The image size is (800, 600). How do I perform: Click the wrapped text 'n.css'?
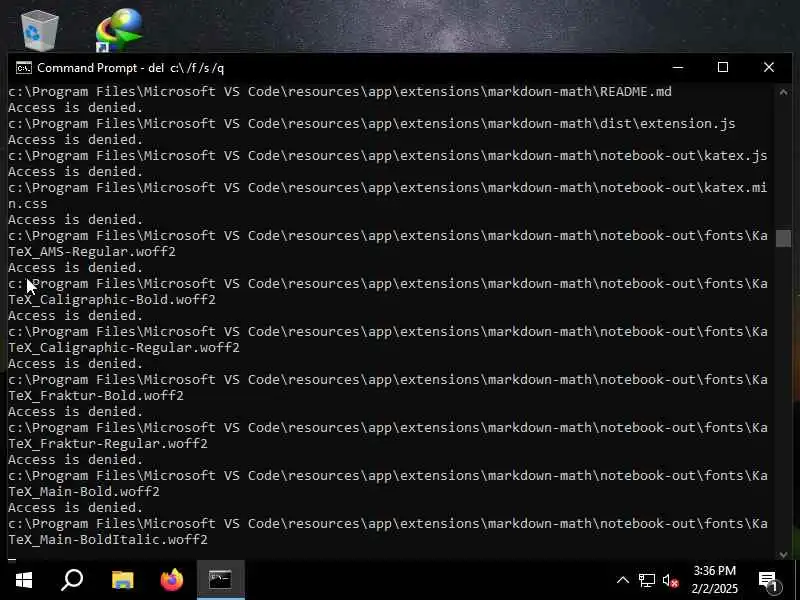click(x=28, y=204)
